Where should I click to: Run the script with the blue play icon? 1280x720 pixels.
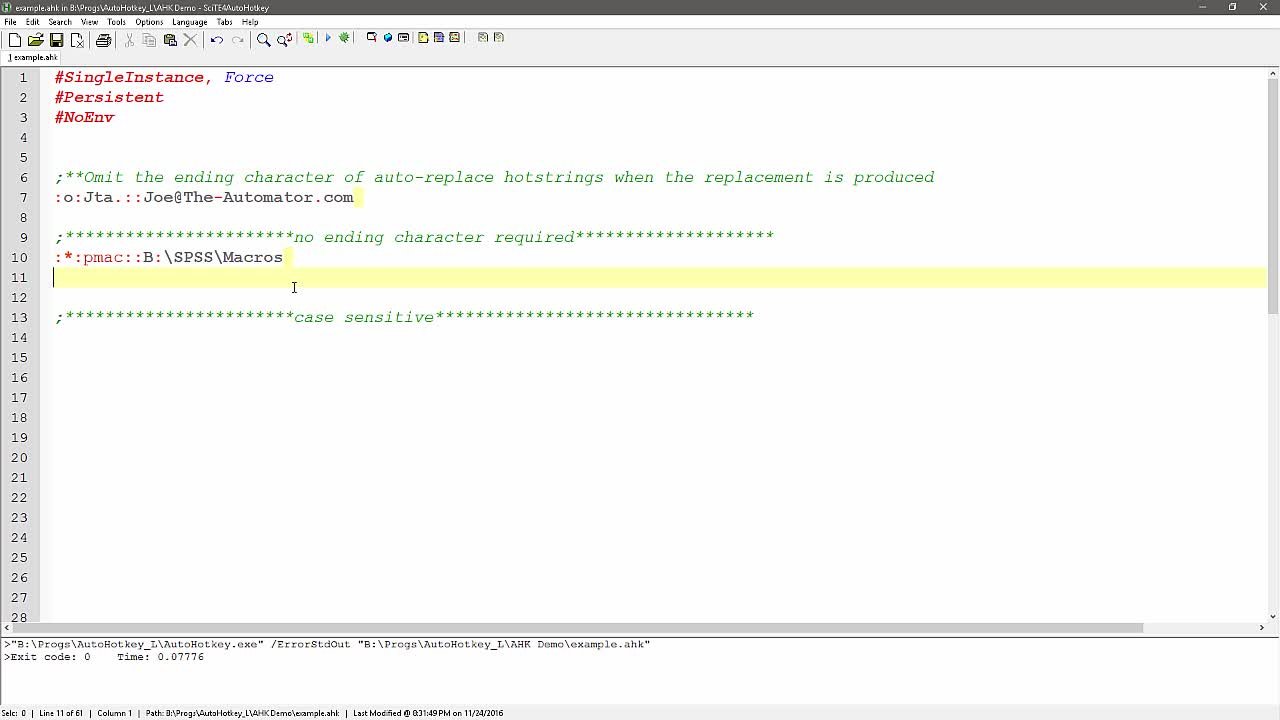click(327, 38)
